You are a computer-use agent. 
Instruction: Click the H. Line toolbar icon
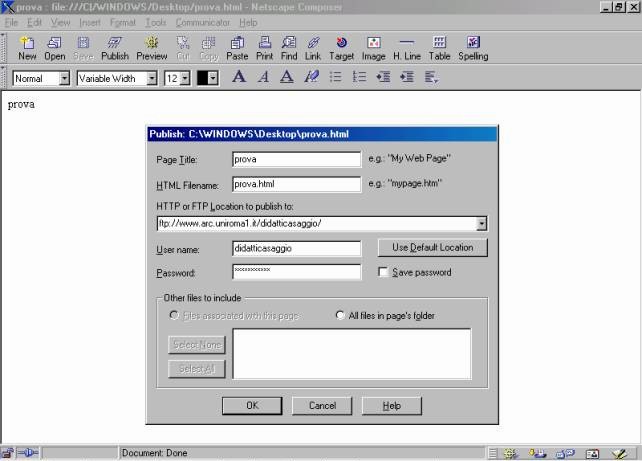[406, 48]
